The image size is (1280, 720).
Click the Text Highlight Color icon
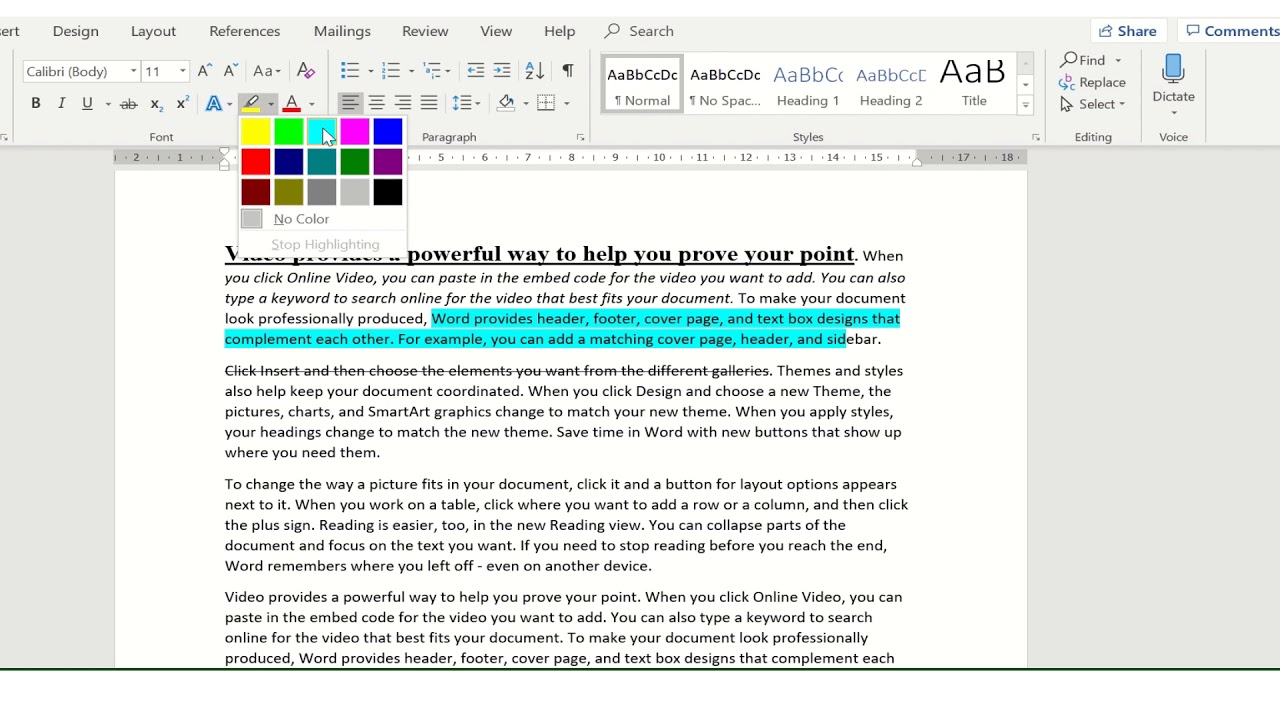251,103
